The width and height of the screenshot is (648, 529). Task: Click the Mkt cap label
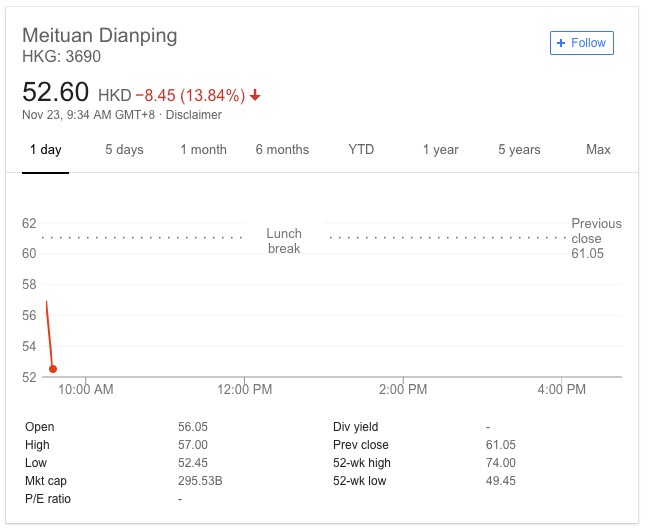46,481
